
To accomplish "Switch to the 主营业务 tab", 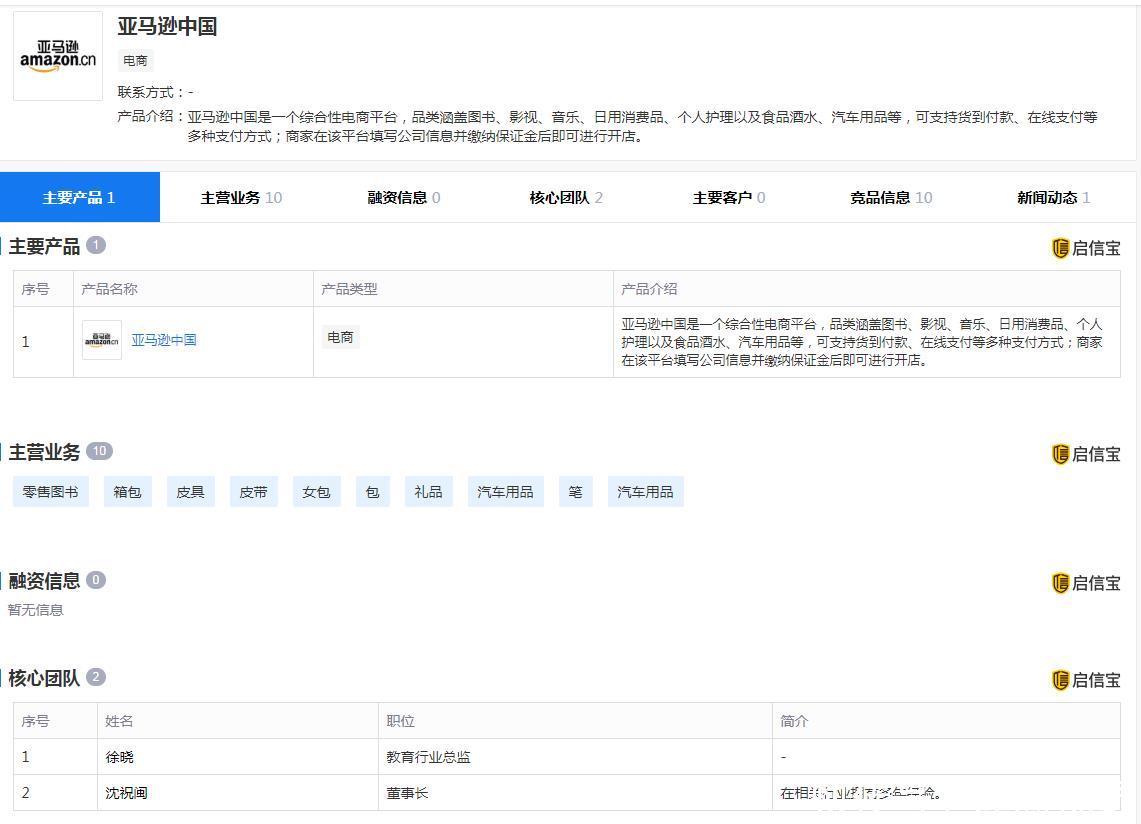I will [x=241, y=197].
